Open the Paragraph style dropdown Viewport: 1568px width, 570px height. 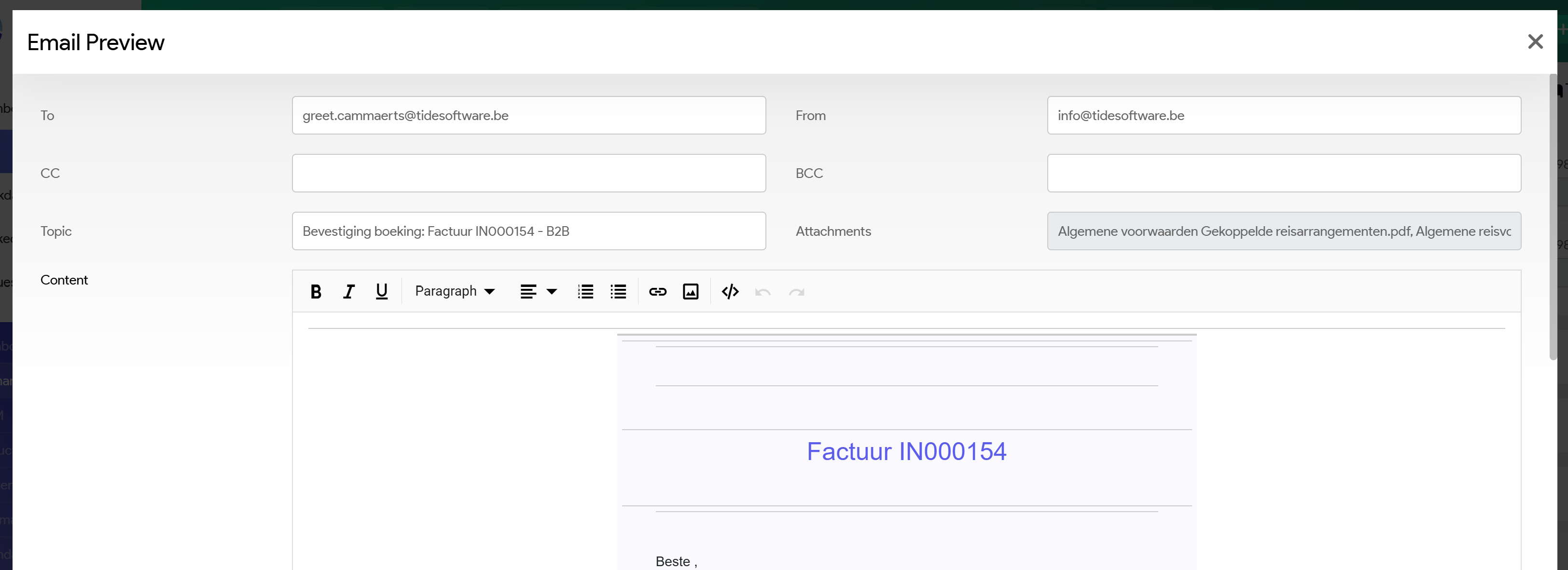coord(454,291)
